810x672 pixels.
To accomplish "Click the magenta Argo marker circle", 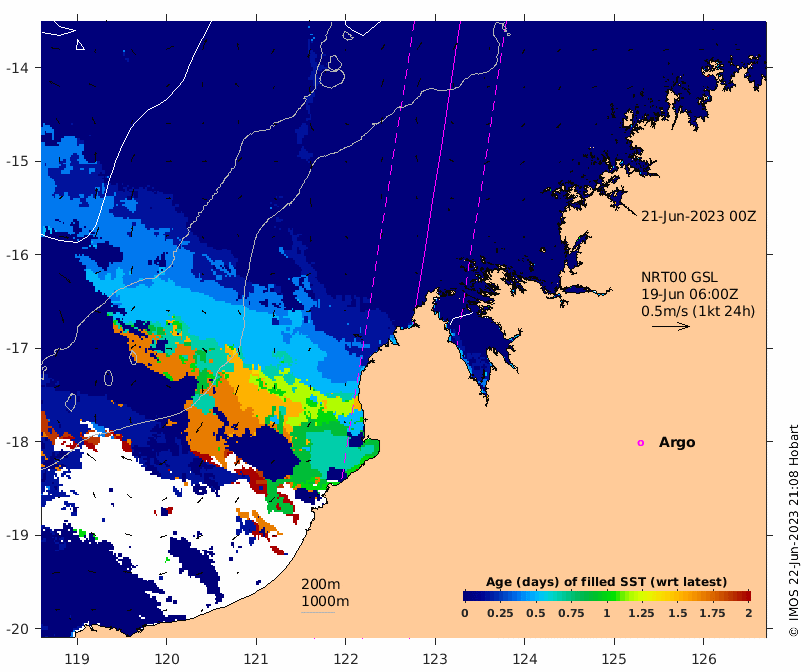I will (641, 443).
